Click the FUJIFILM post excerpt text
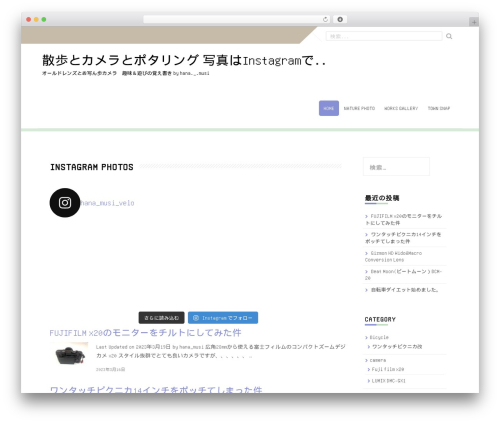Image resolution: width=500 pixels, height=423 pixels. point(220,351)
